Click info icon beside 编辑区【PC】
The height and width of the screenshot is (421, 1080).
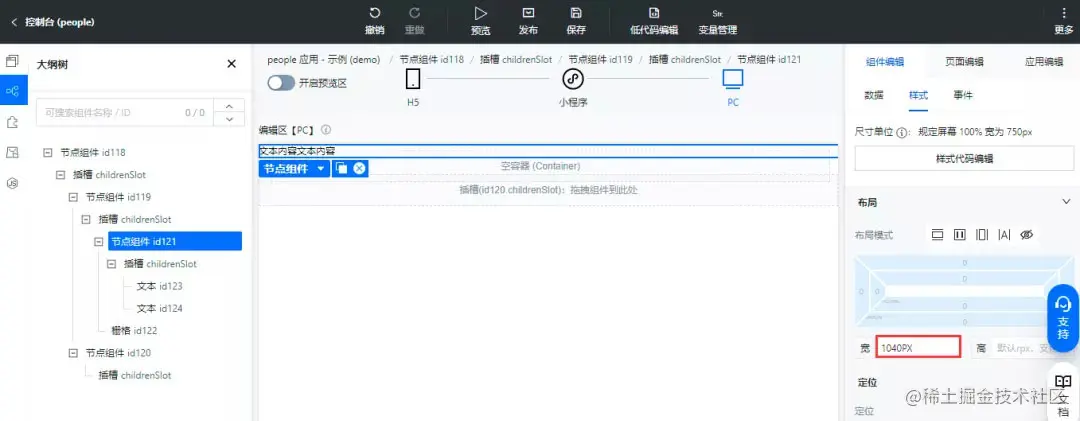[326, 130]
